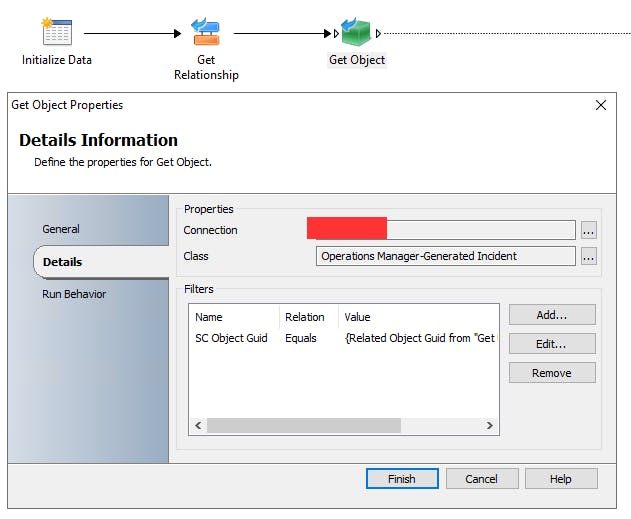Click the Related Object Guid value cell
This screenshot has width=631, height=519.
click(x=420, y=338)
